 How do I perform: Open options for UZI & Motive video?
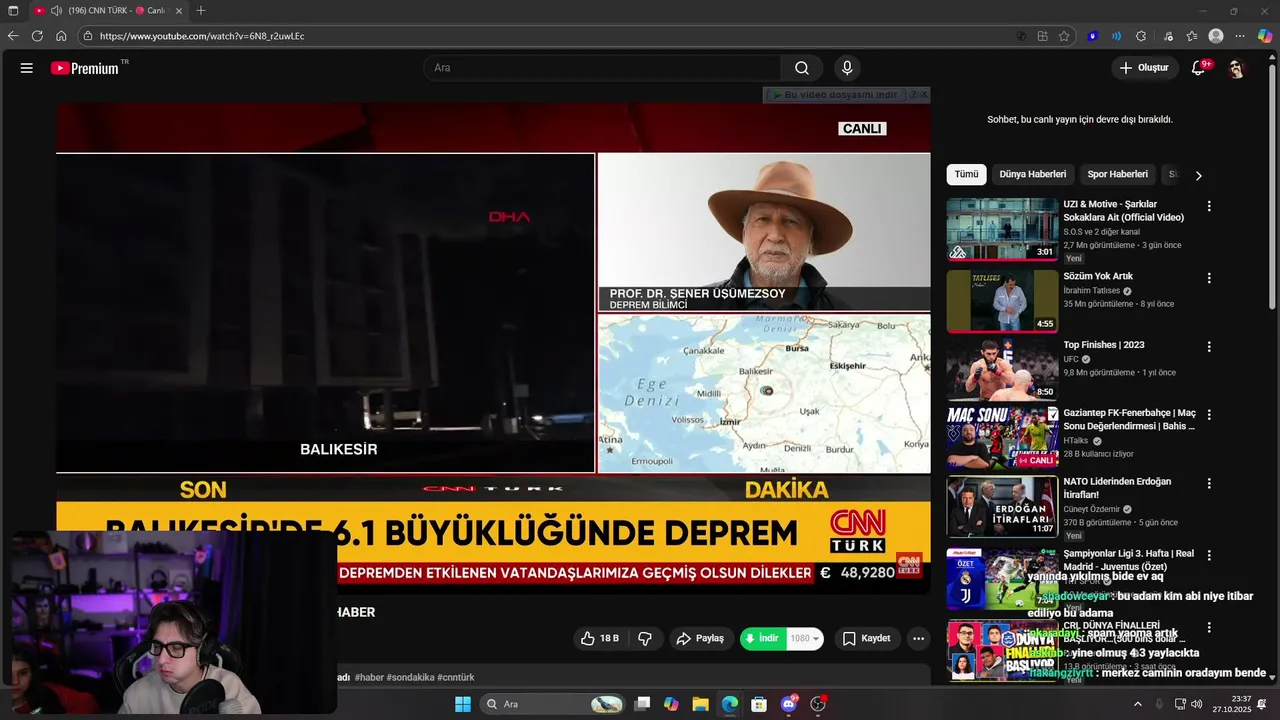click(1209, 206)
